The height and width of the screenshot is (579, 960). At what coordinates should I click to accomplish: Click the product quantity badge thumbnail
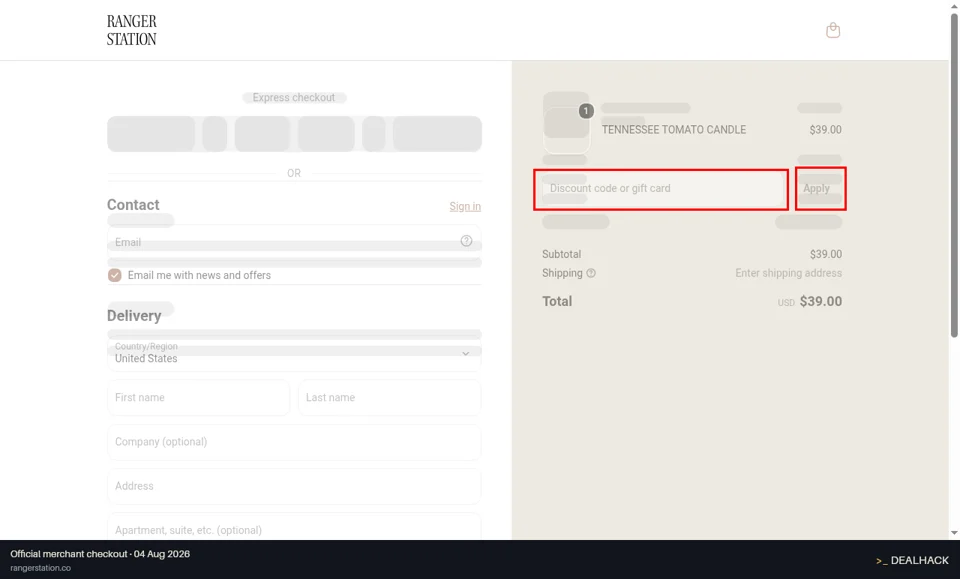point(586,111)
